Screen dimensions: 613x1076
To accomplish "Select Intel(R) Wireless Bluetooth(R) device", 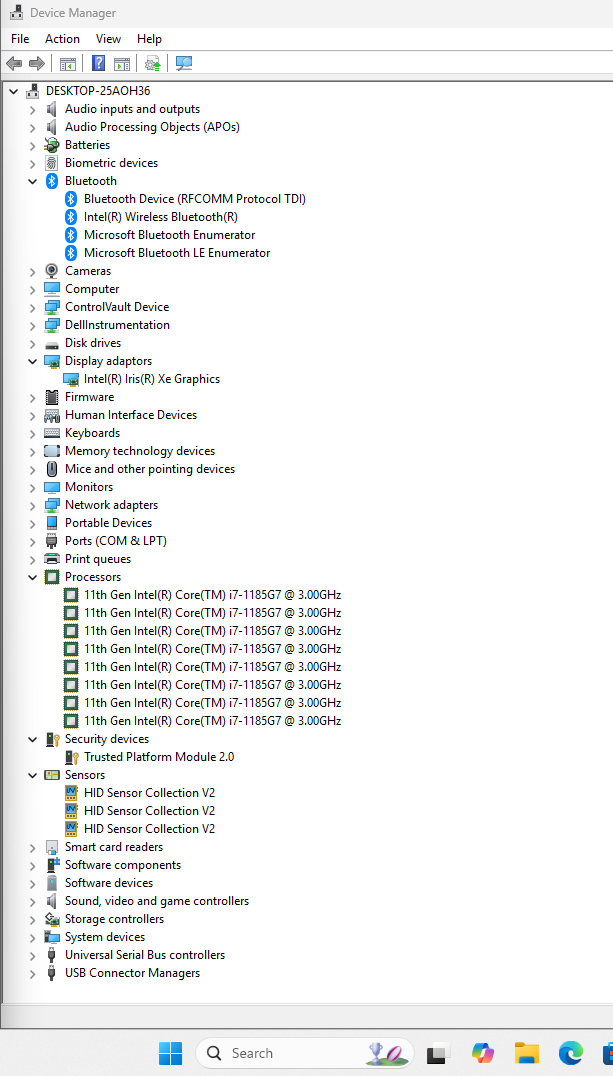I will coord(160,217).
